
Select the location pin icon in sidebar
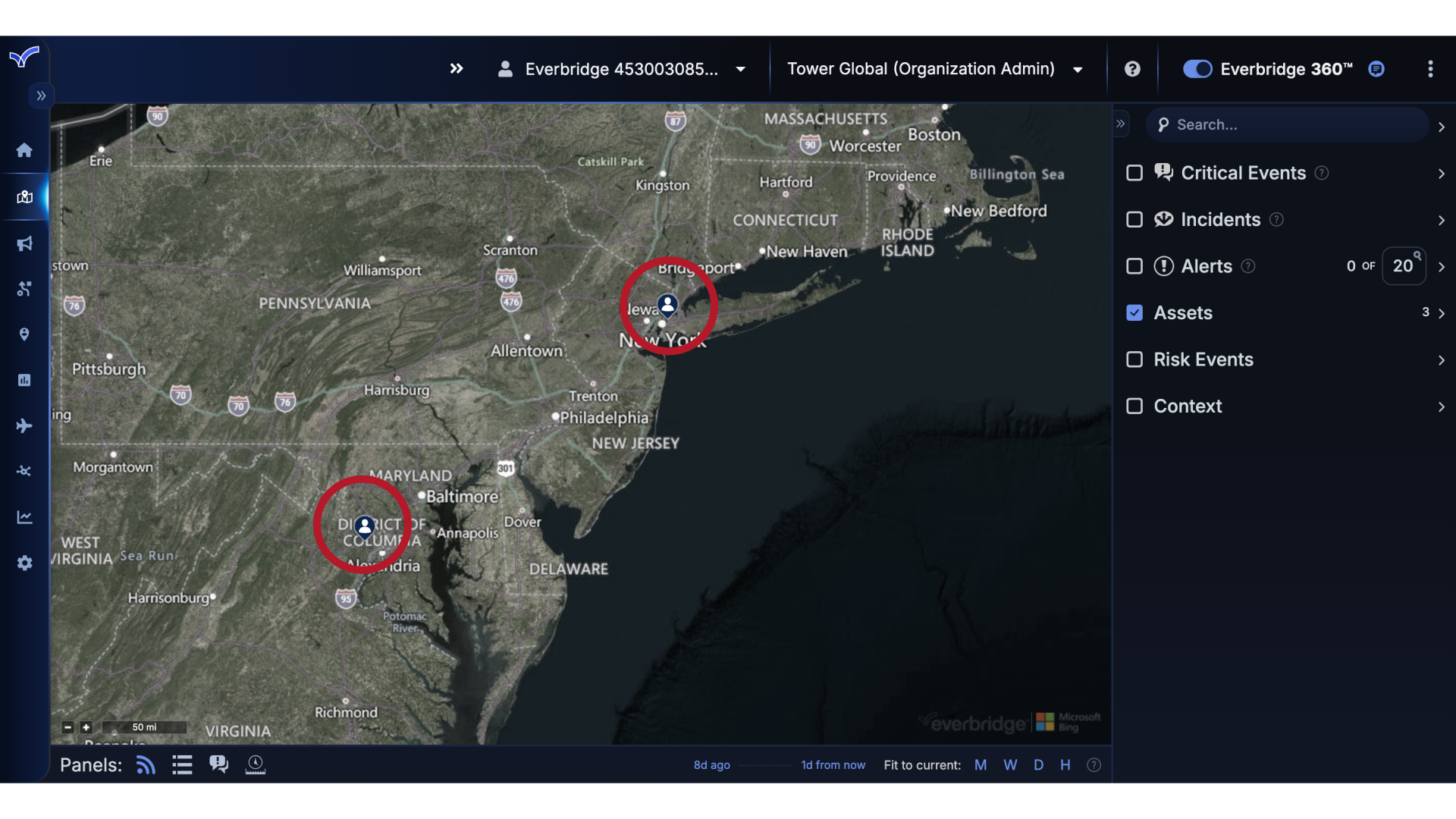click(x=24, y=334)
